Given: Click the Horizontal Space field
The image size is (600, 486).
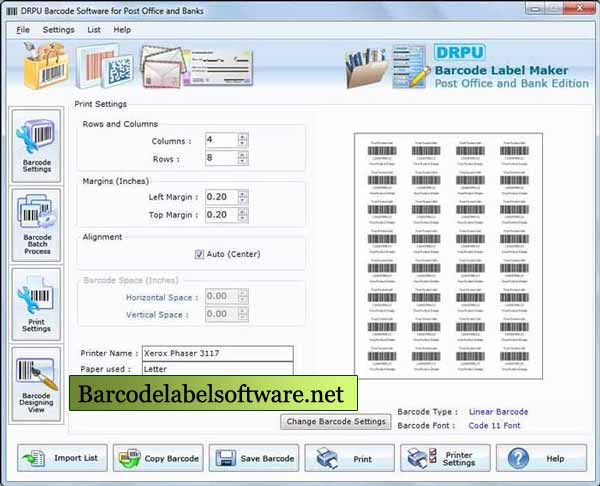Looking at the screenshot, I should pos(222,296).
